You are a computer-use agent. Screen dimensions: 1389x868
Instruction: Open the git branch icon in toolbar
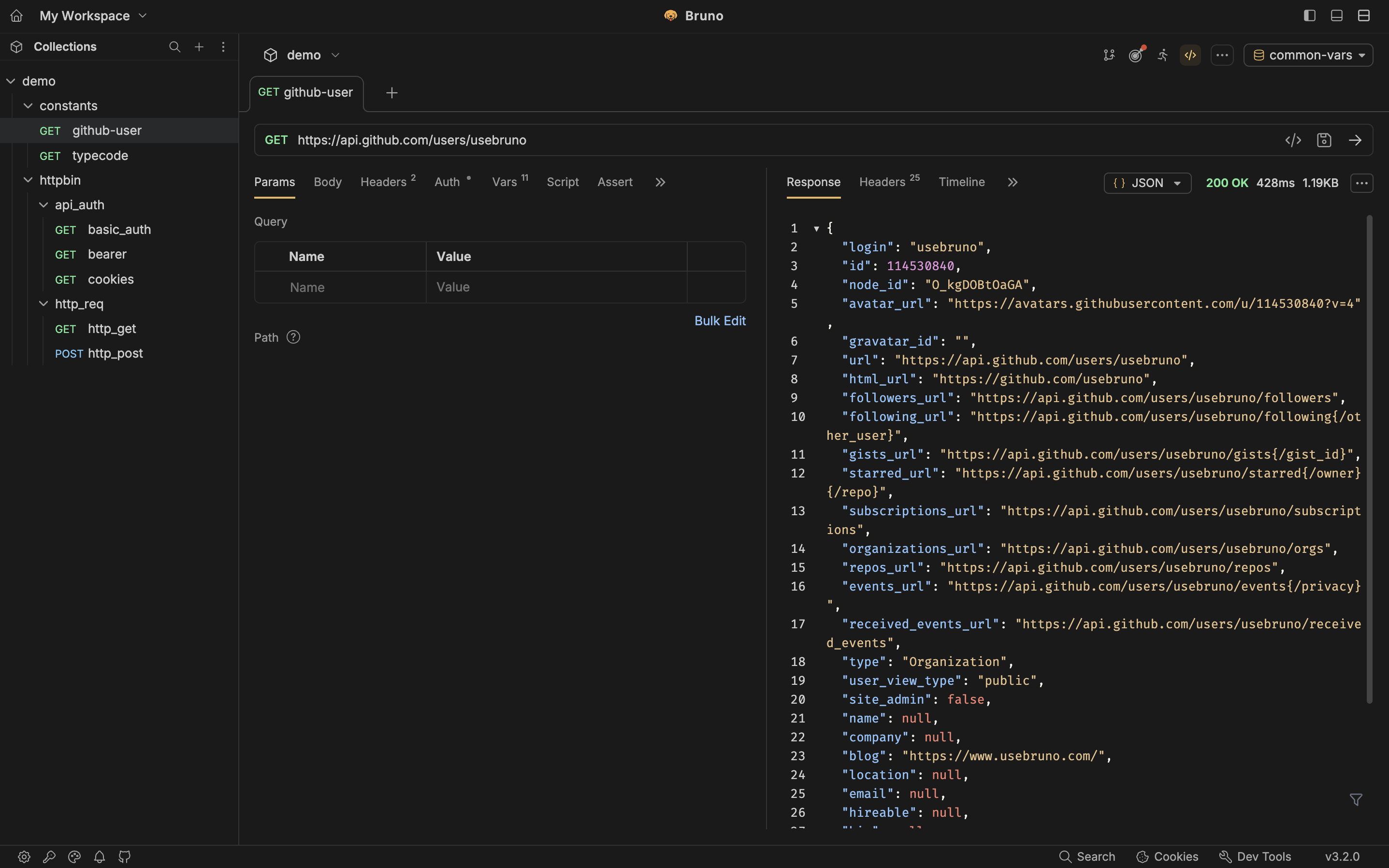(x=1108, y=55)
